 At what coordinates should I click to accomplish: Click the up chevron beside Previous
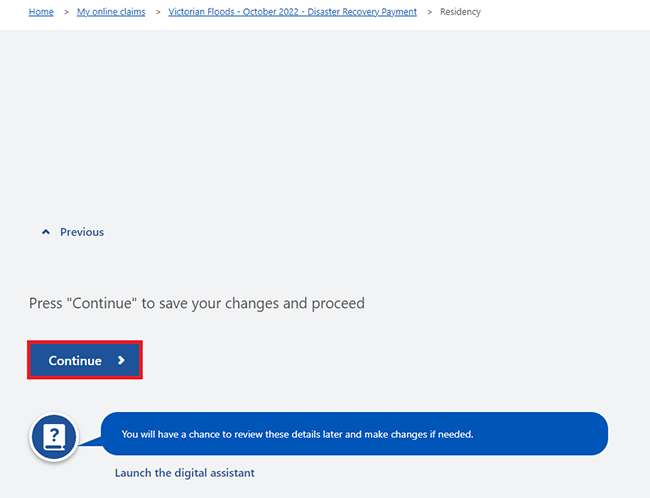coord(46,232)
